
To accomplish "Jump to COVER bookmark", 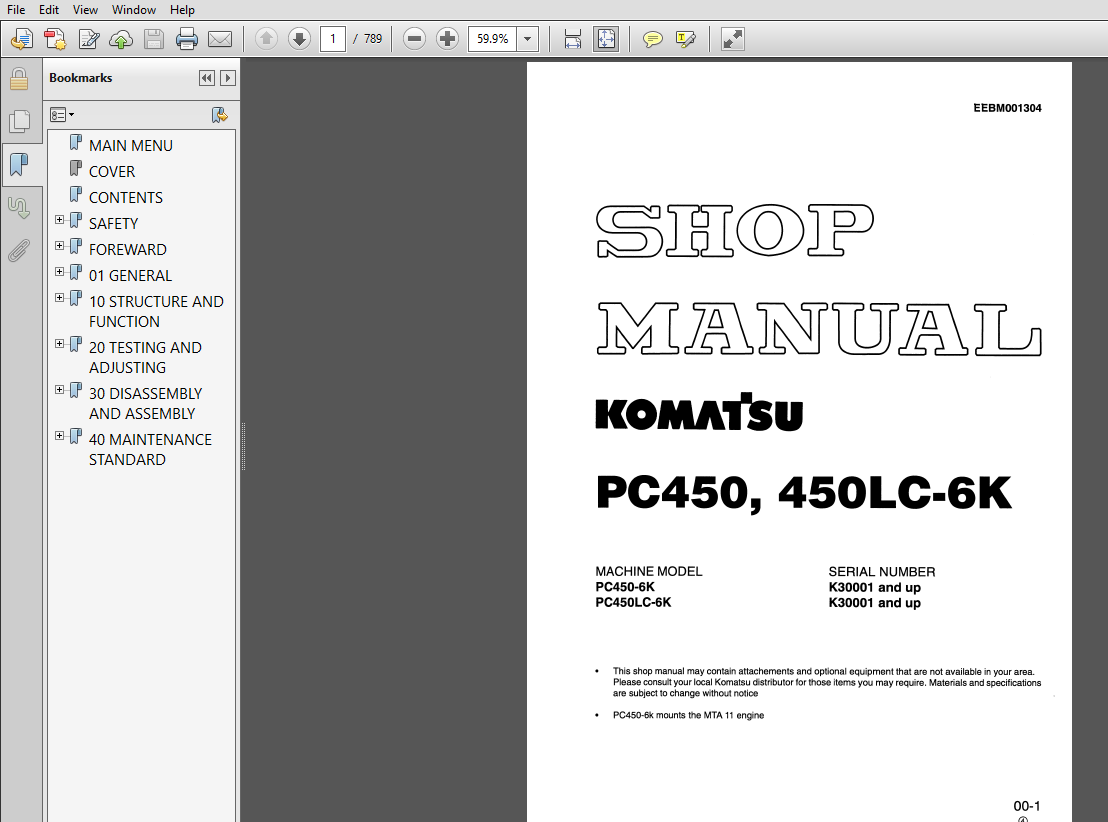I will coord(112,172).
